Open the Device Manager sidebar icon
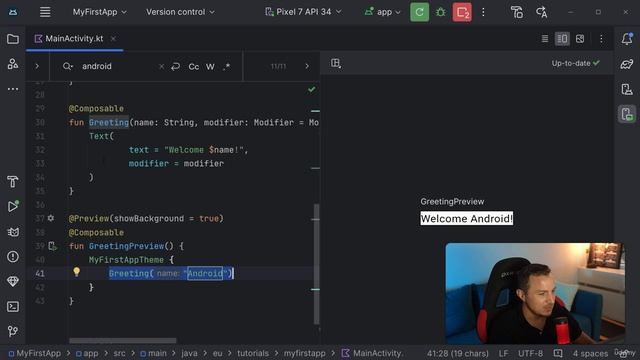The image size is (640, 360). pyautogui.click(x=627, y=89)
